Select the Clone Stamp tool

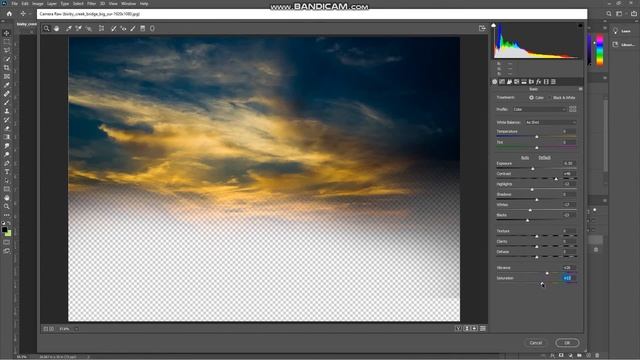point(7,111)
